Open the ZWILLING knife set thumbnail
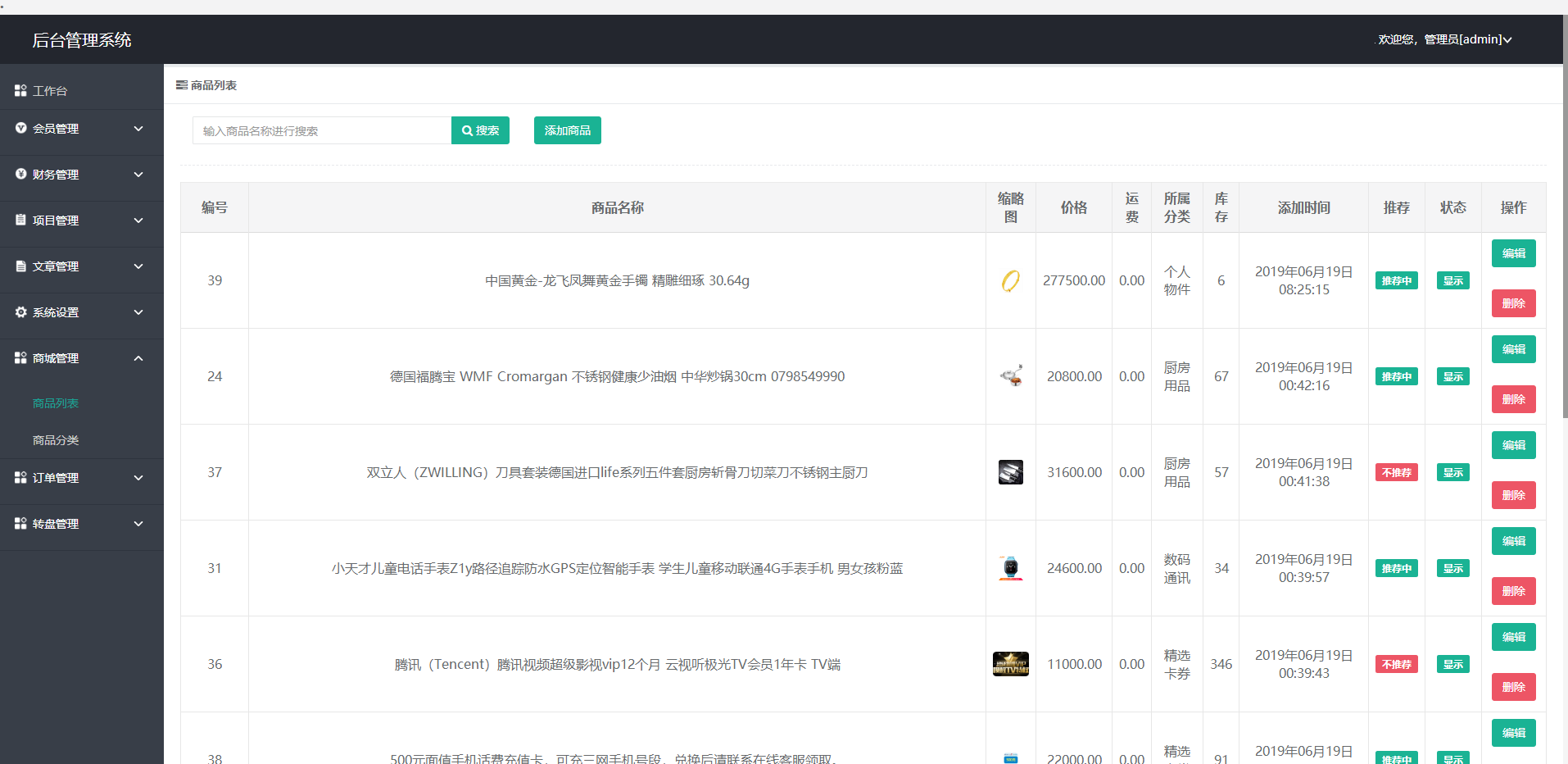Image resolution: width=1568 pixels, height=764 pixels. pos(1011,472)
